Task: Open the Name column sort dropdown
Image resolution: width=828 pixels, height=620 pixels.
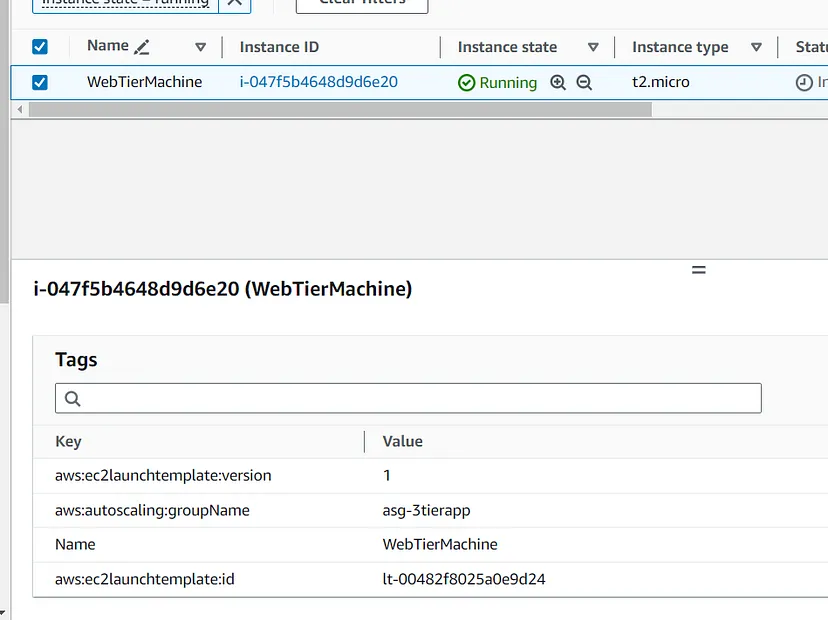Action: pyautogui.click(x=200, y=48)
